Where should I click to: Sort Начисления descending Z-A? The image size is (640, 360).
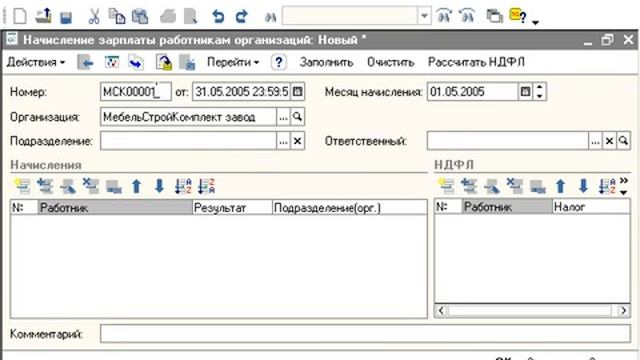tap(206, 186)
